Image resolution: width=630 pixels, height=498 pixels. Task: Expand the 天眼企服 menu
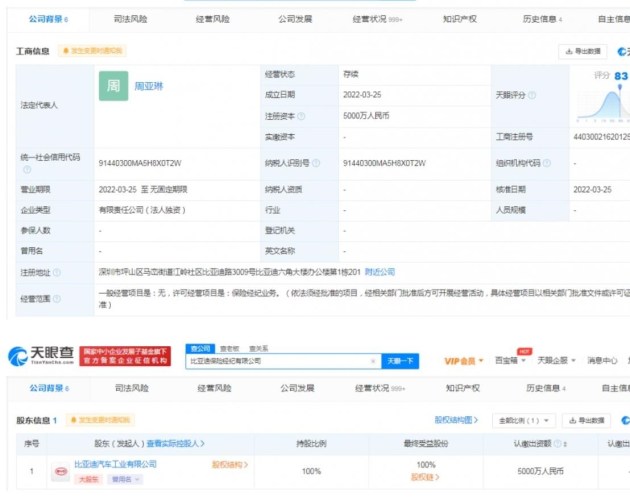pos(556,360)
